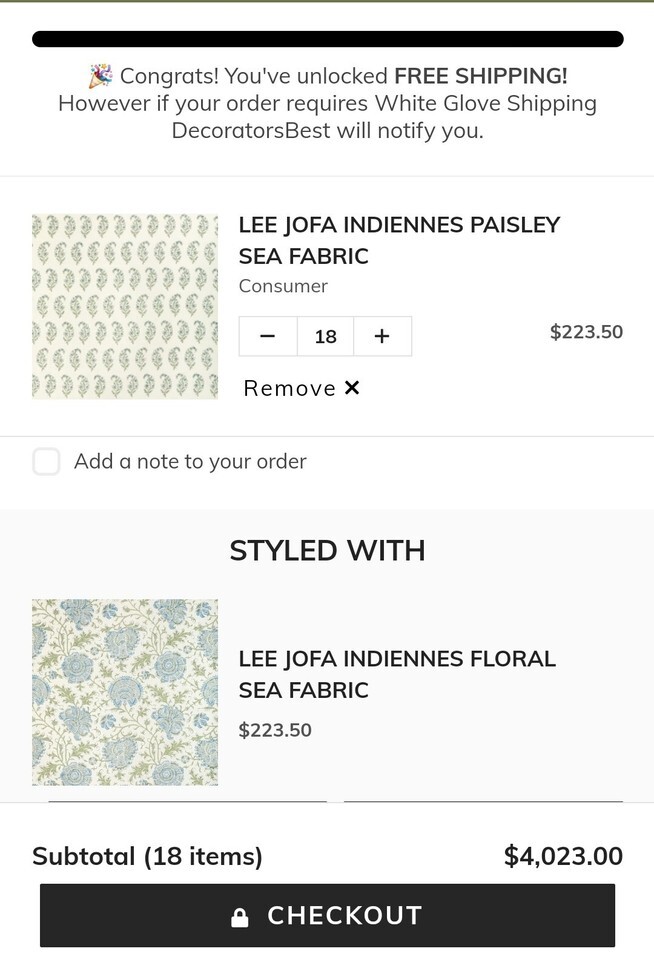This screenshot has height=960, width=654.
Task: Open the Paisley Sea fabric thumbnail
Action: pos(125,306)
